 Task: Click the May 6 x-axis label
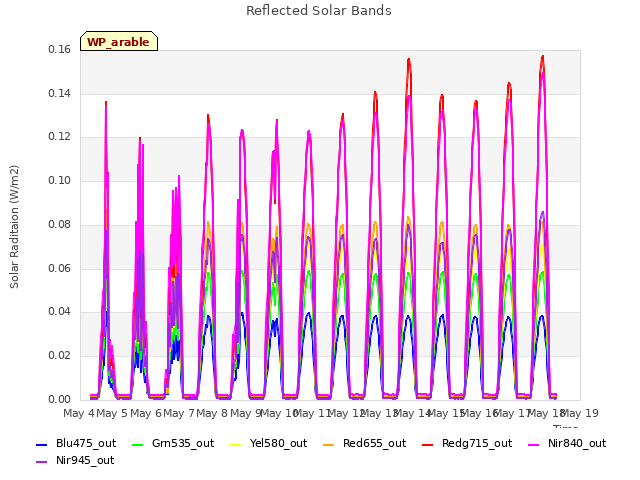pos(146,413)
